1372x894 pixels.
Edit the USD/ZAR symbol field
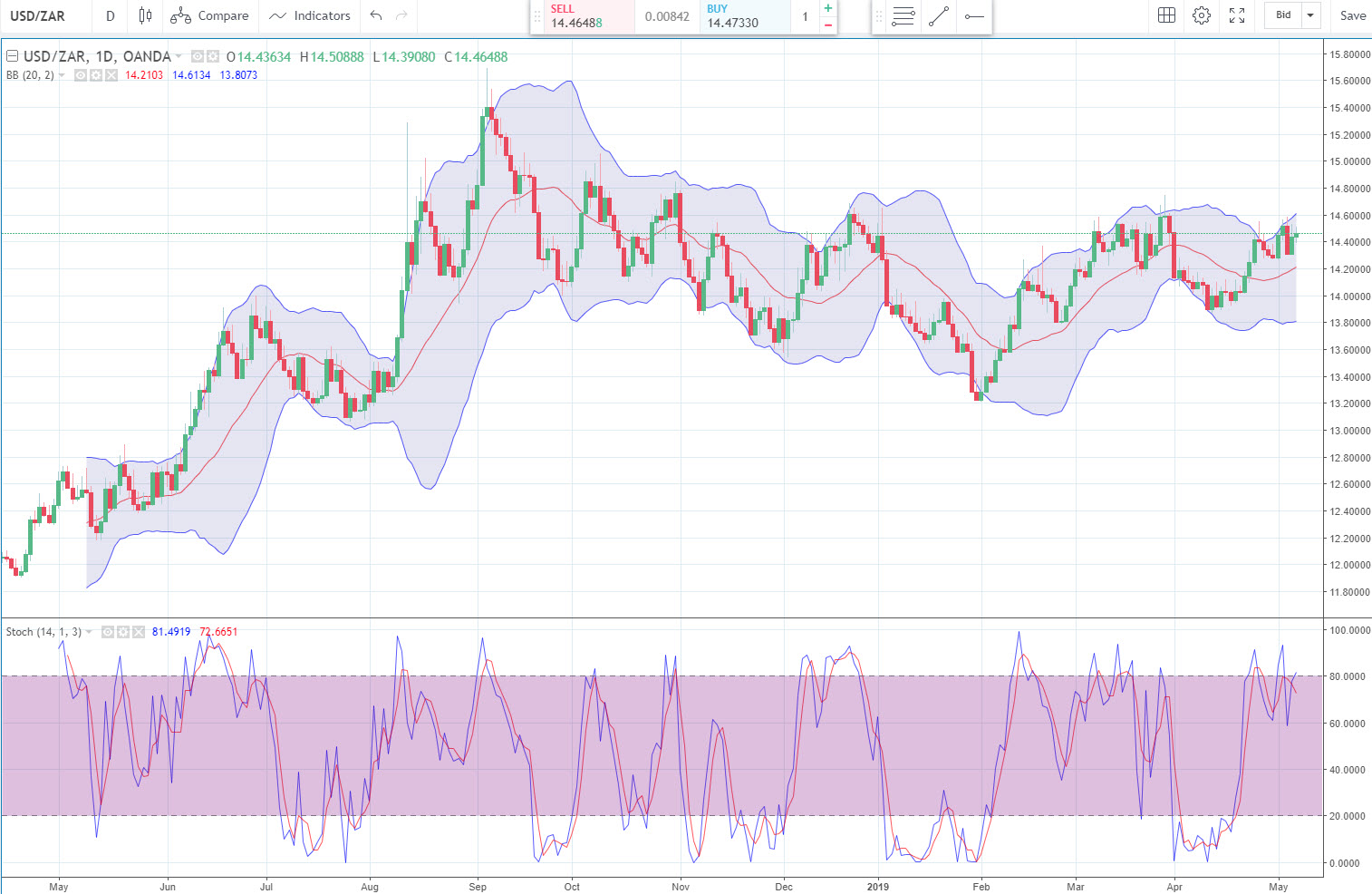[x=38, y=15]
